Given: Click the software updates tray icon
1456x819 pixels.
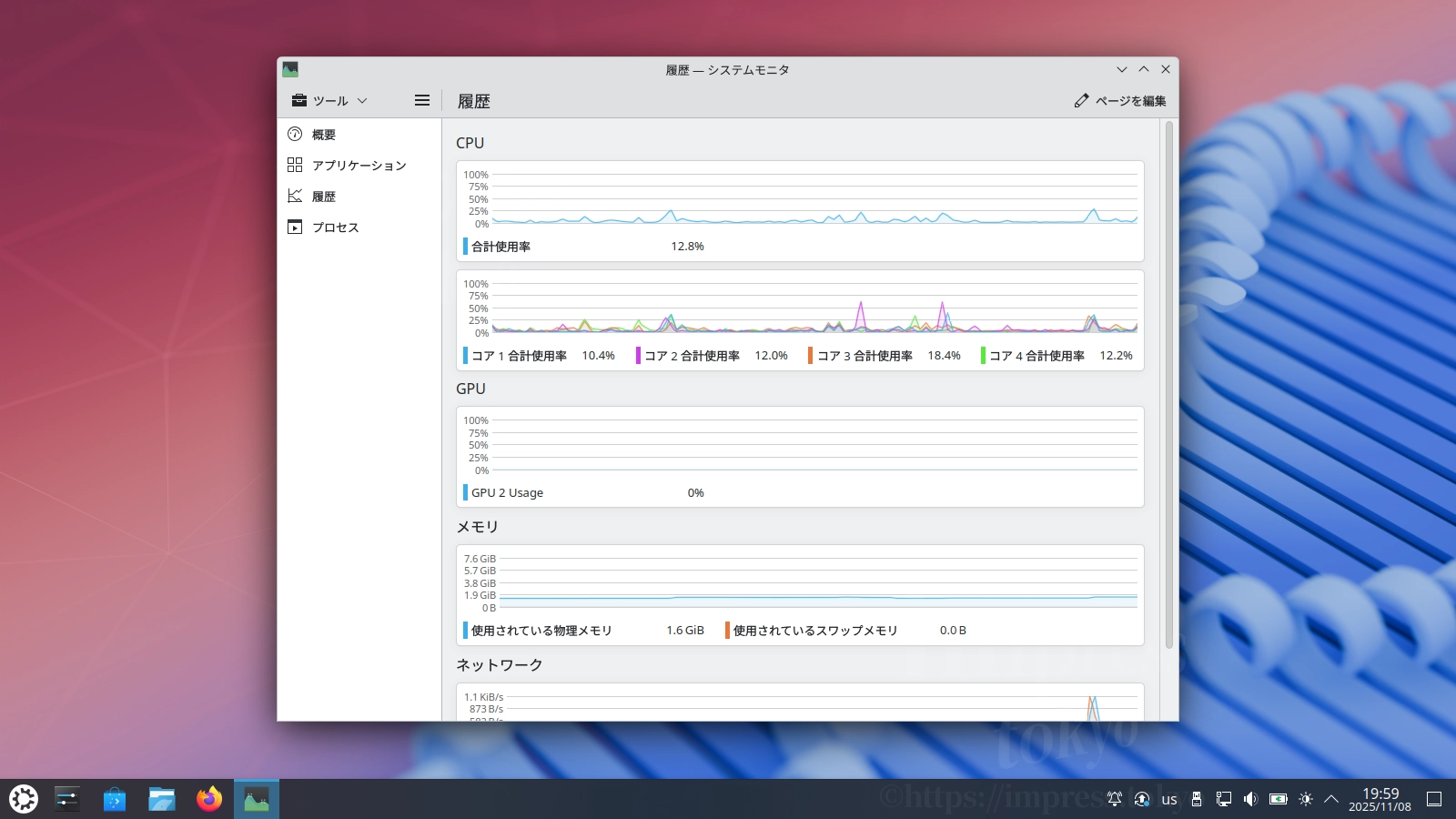Looking at the screenshot, I should click(1142, 799).
